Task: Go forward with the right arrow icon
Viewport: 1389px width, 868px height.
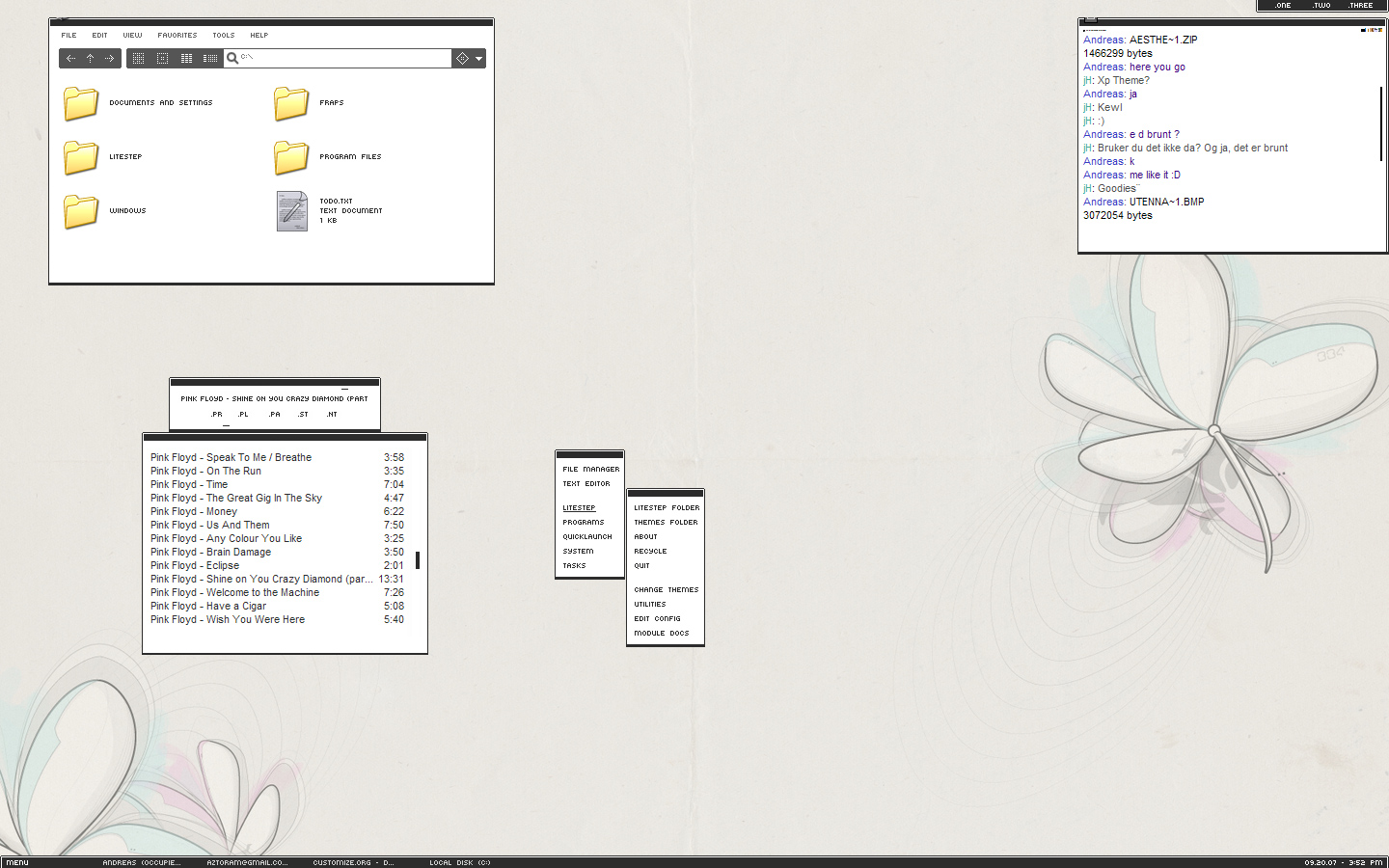Action: click(x=109, y=59)
